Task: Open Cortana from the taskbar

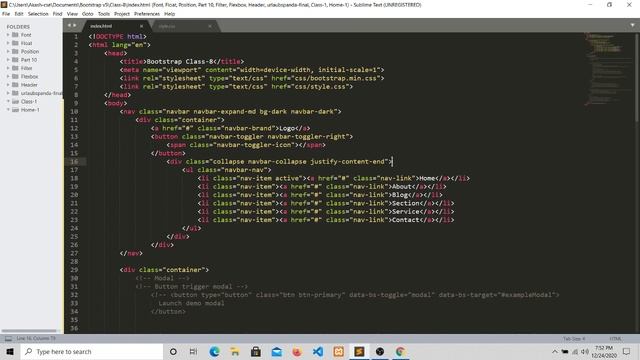Action: click(173, 351)
